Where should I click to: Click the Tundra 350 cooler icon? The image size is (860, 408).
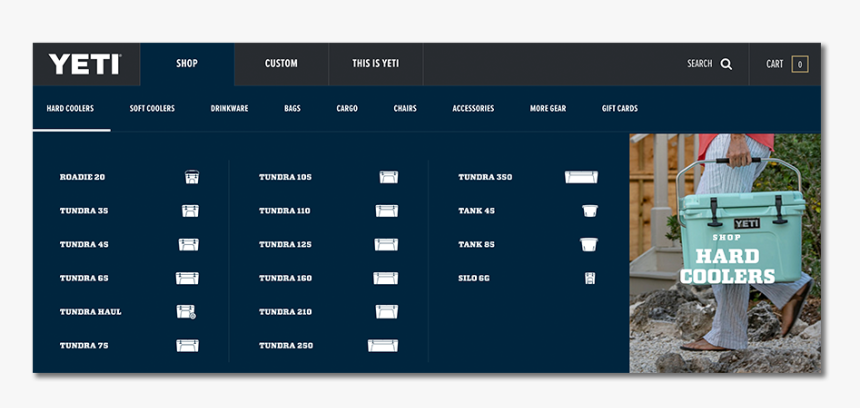pyautogui.click(x=581, y=177)
